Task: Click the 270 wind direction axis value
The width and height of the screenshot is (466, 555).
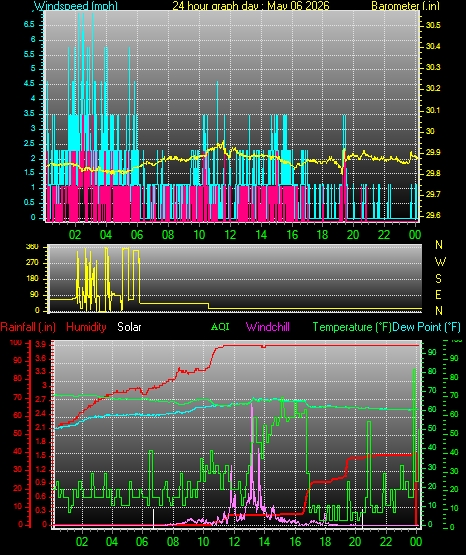Action: coord(32,263)
